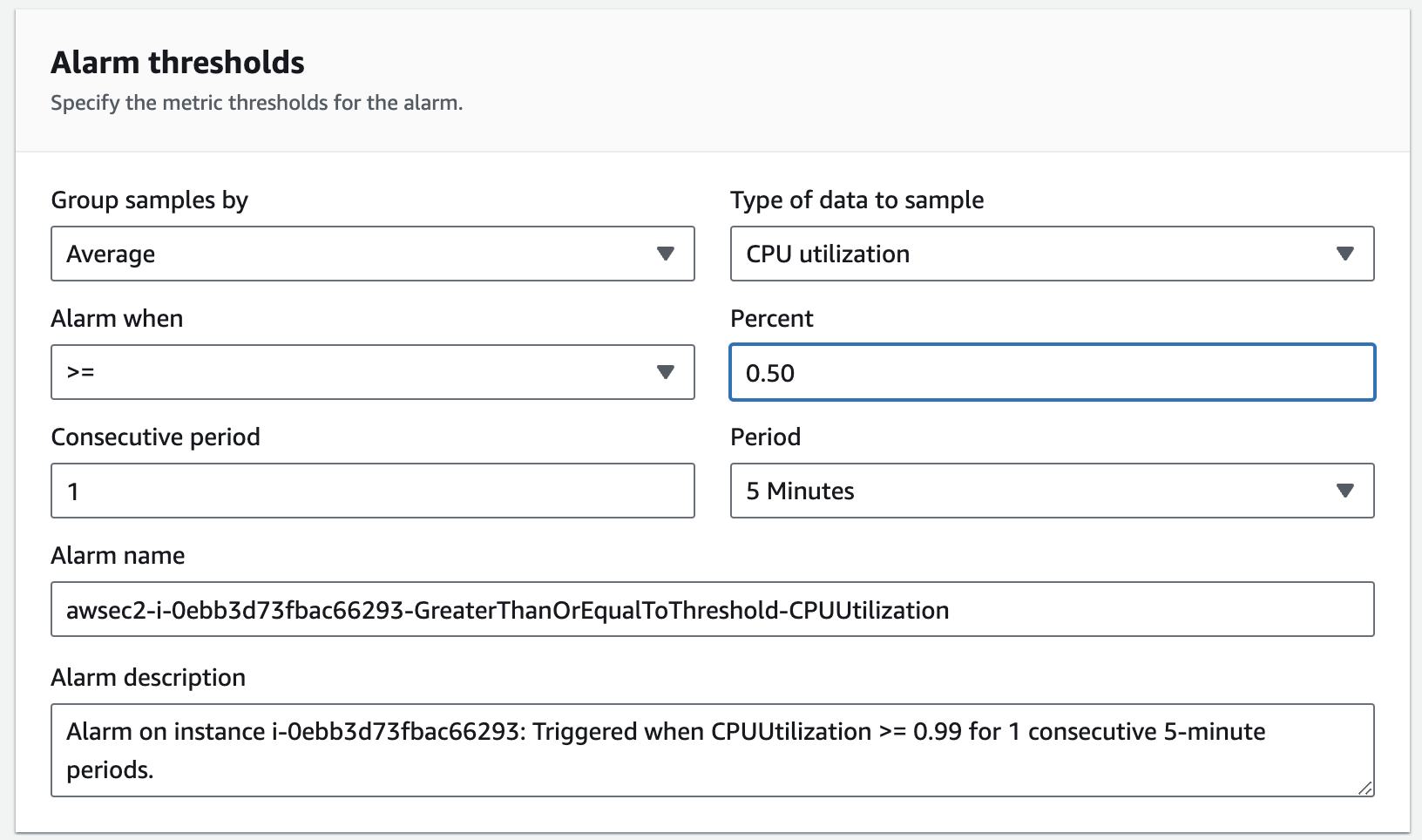
Task: Click the Alarm when label text
Action: 117,319
